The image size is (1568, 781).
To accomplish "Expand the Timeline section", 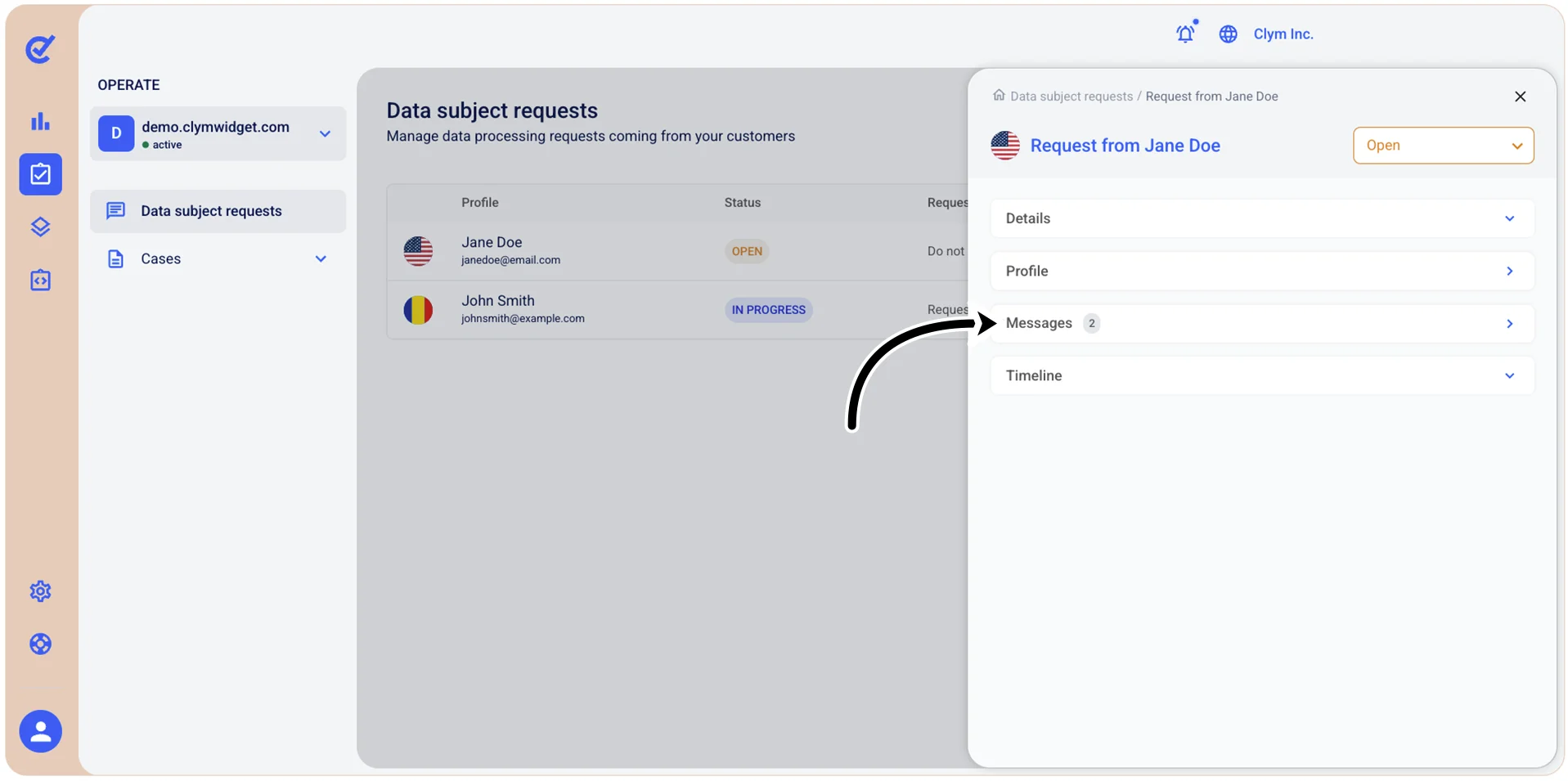I will 1261,375.
